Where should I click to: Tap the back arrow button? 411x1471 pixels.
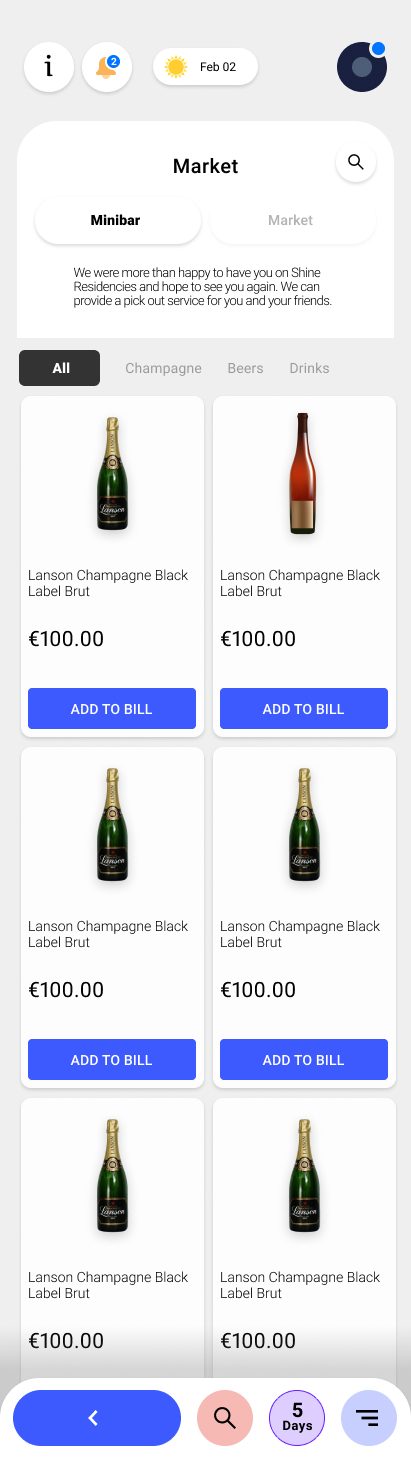97,1418
